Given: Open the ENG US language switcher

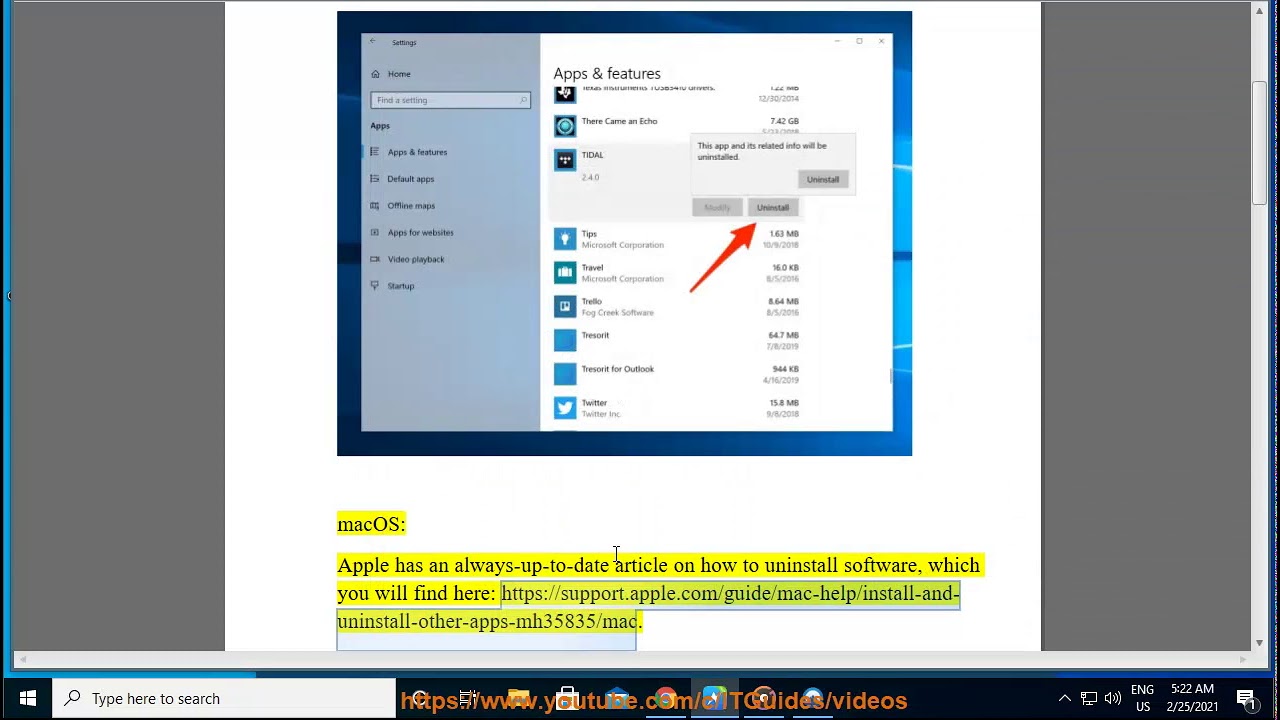Looking at the screenshot, I should point(1142,699).
